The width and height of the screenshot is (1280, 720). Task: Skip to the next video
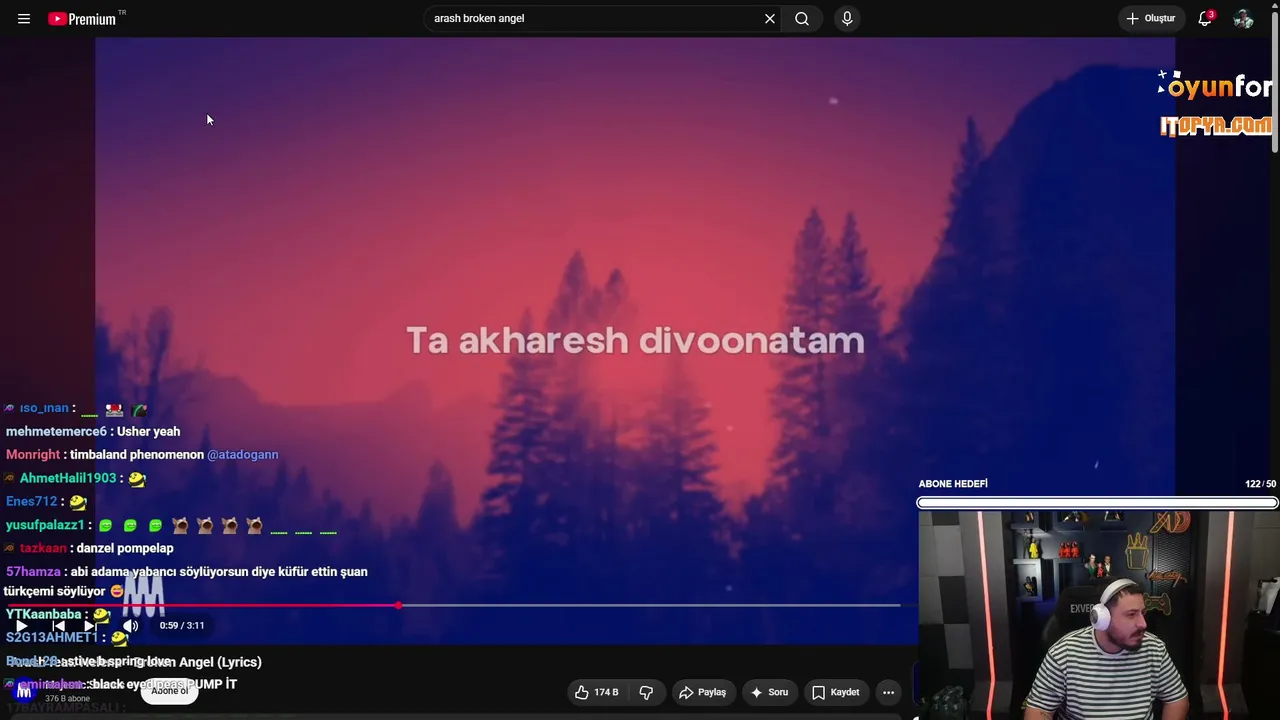90,626
